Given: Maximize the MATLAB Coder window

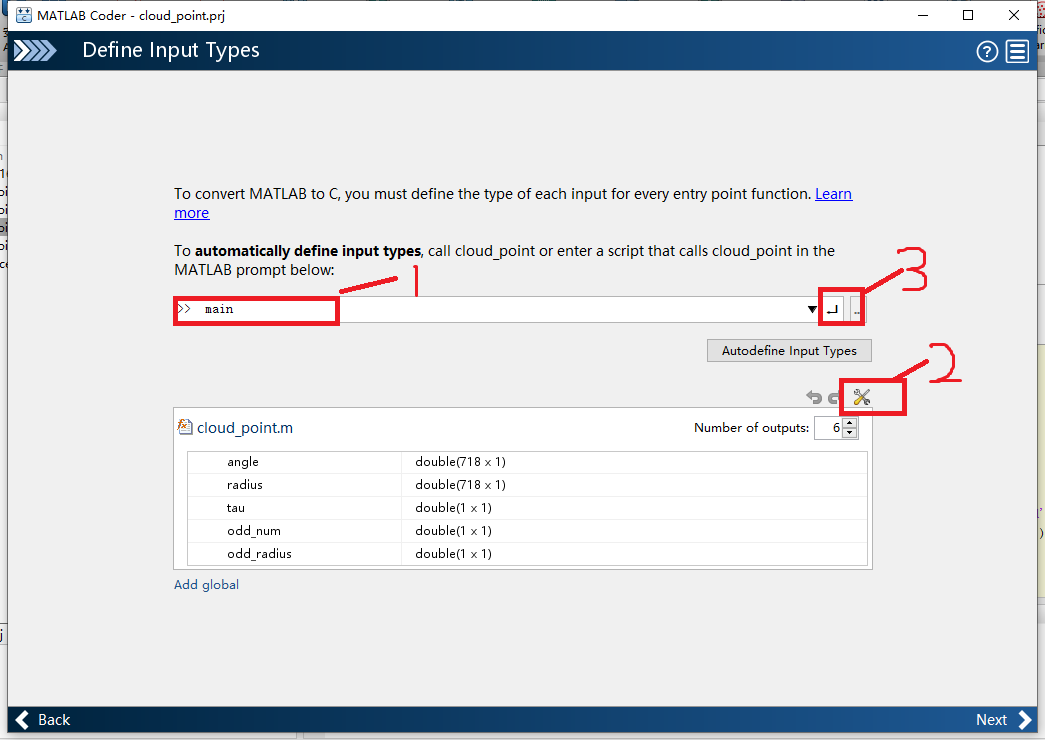Looking at the screenshot, I should (x=968, y=15).
